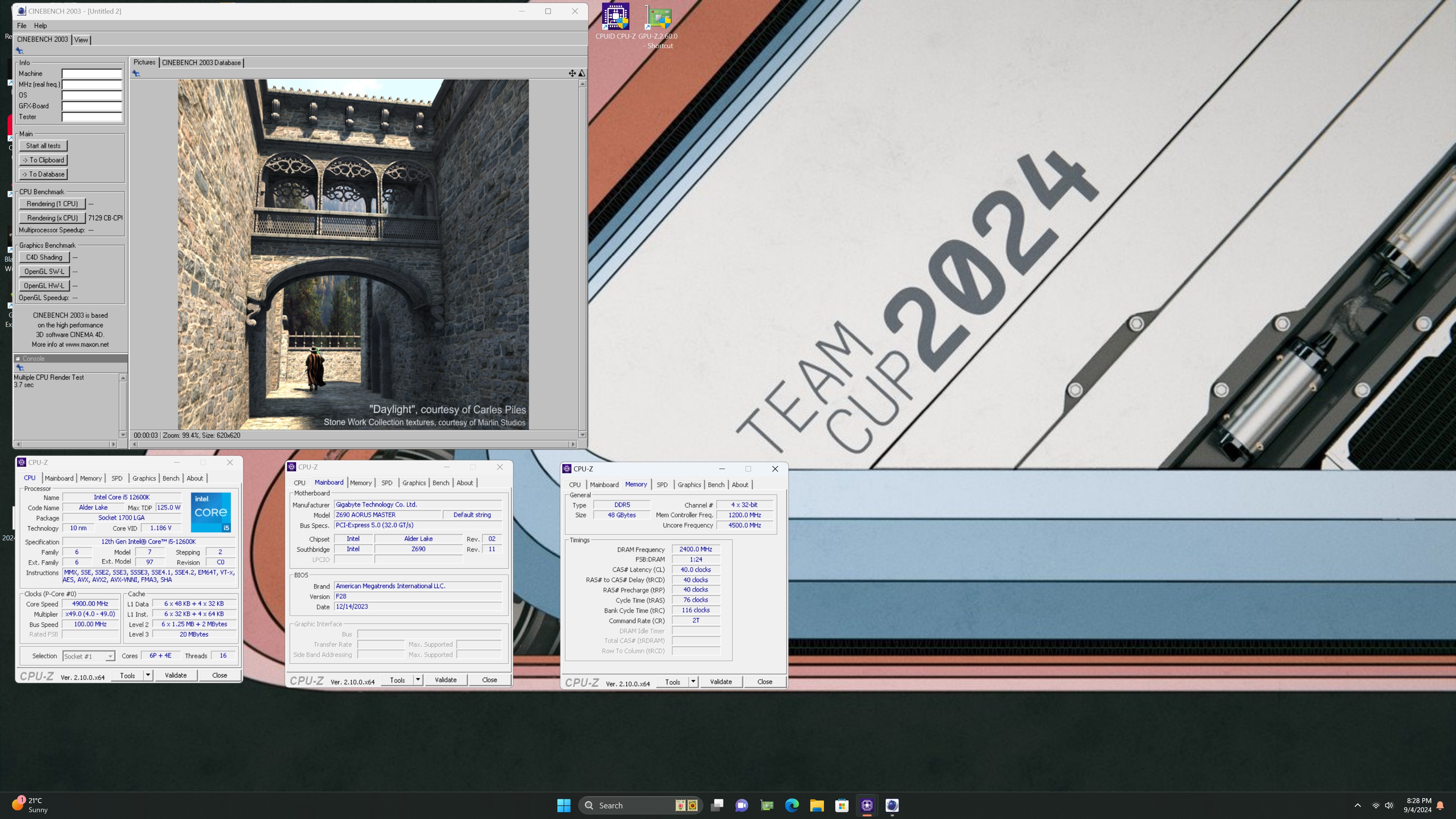Screen dimensions: 1456x819
Task: Show hidden system tray icons
Action: coord(1358,805)
